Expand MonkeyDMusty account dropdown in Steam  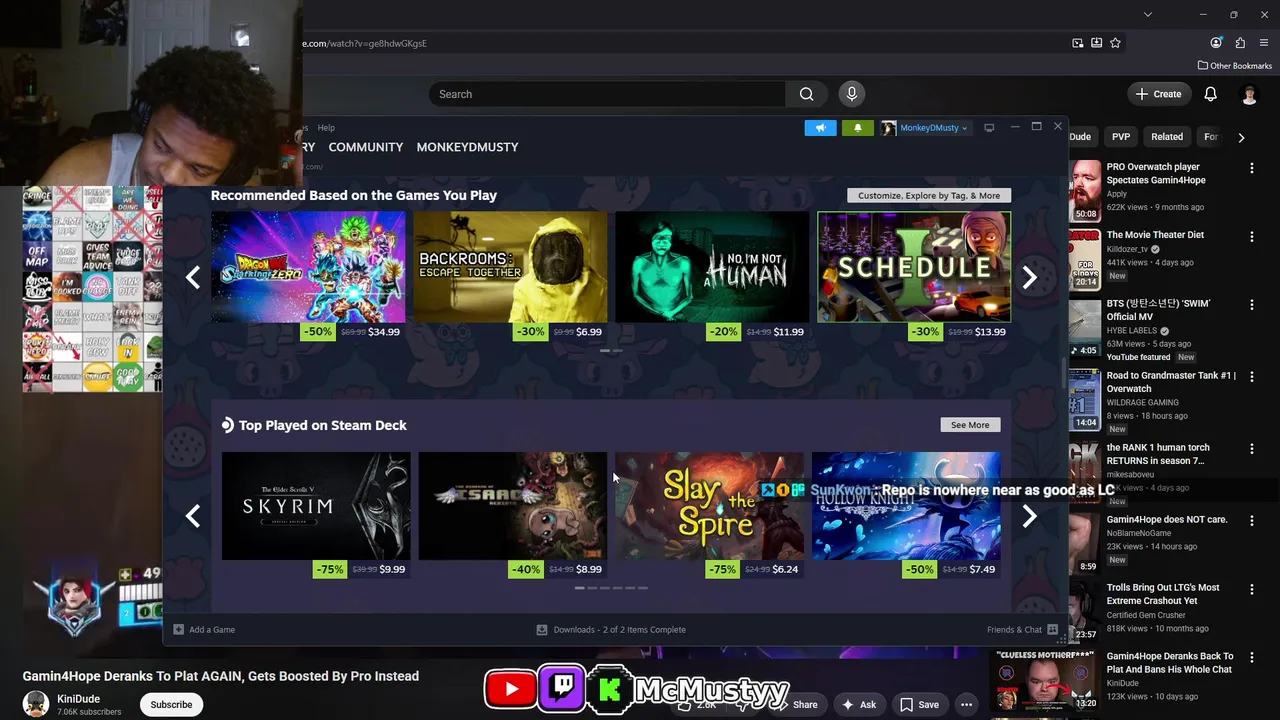point(934,128)
